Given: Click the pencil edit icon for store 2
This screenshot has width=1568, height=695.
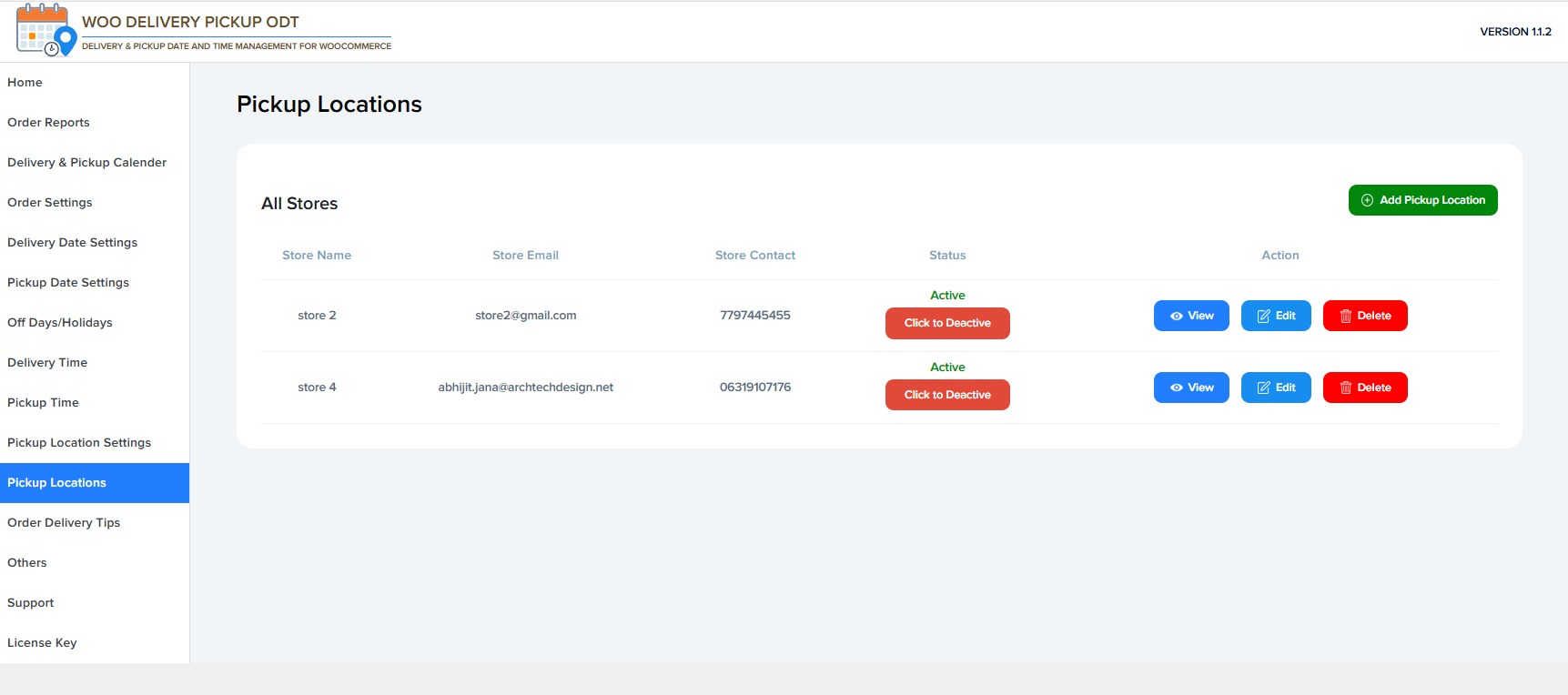Looking at the screenshot, I should click(1263, 316).
